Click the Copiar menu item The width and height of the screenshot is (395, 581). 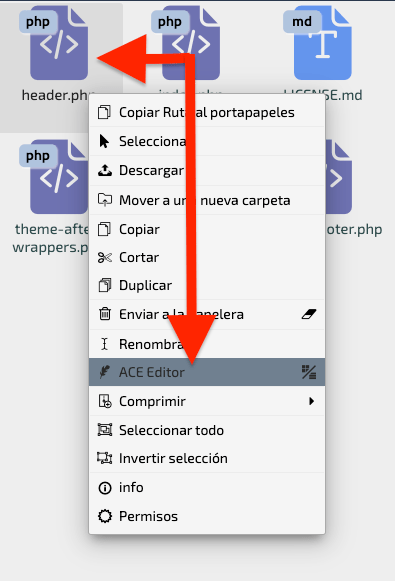[x=207, y=229]
